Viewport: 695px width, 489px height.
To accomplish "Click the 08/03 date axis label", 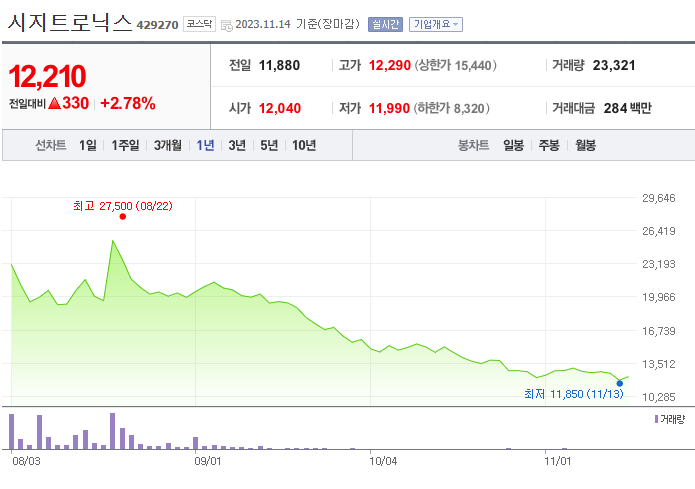I will pyautogui.click(x=26, y=461).
